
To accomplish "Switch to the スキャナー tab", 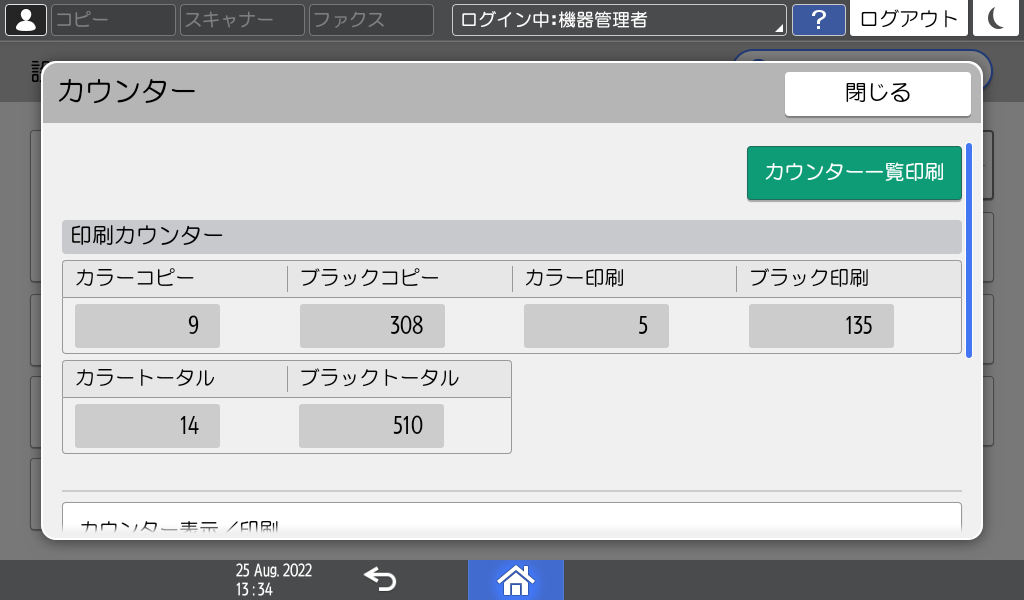I will 240,18.
